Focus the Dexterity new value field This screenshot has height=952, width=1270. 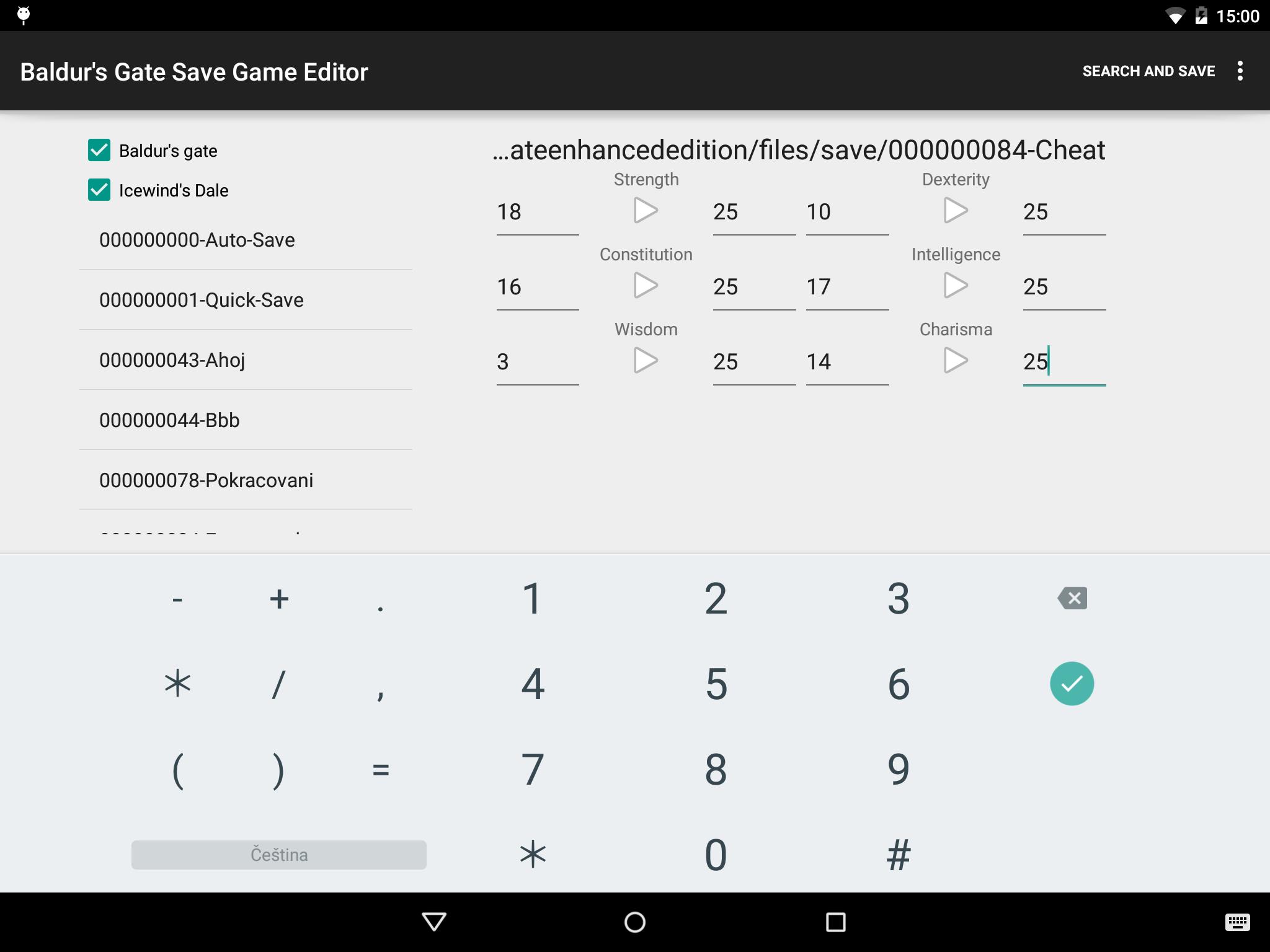[1064, 213]
